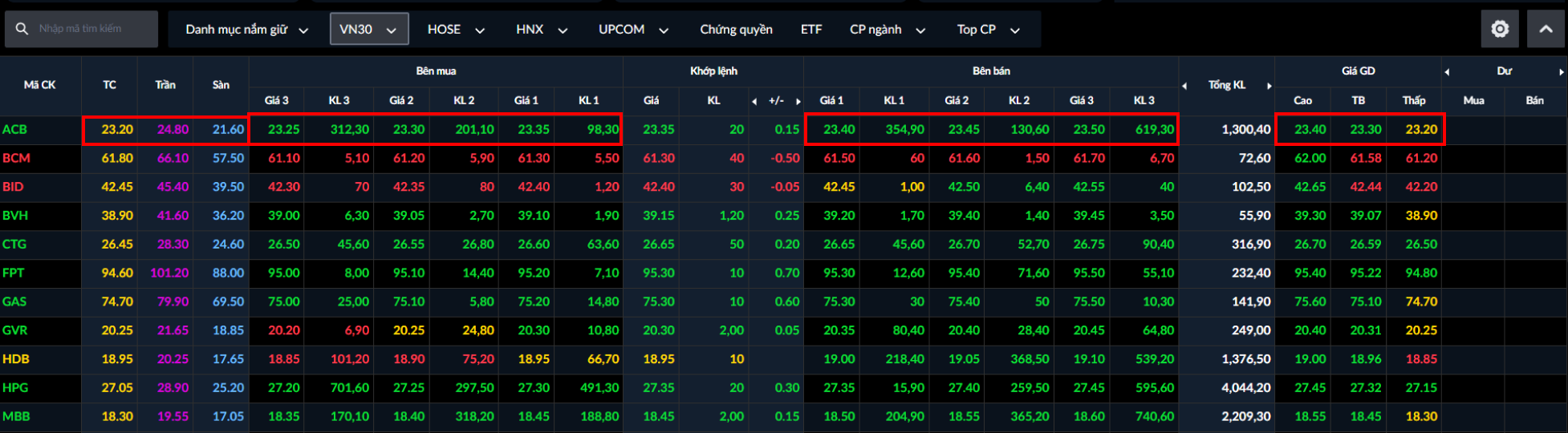Select the ETF tab
Viewport: 1568px width, 433px height.
[810, 30]
